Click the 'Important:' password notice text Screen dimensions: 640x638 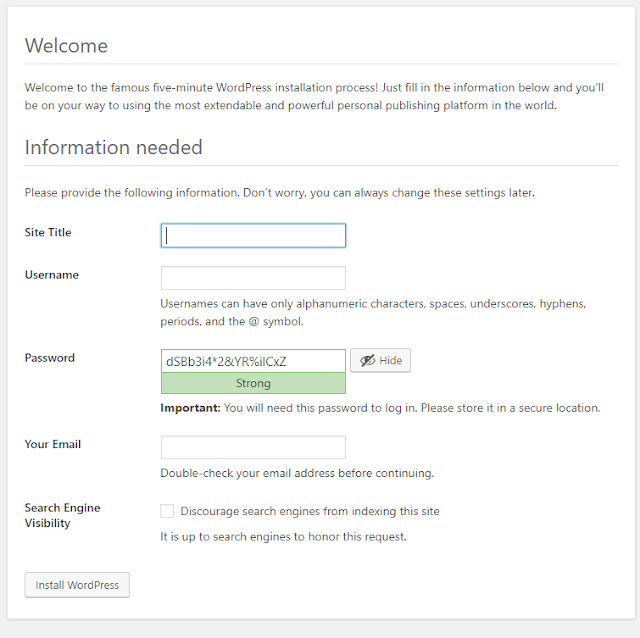tap(380, 408)
